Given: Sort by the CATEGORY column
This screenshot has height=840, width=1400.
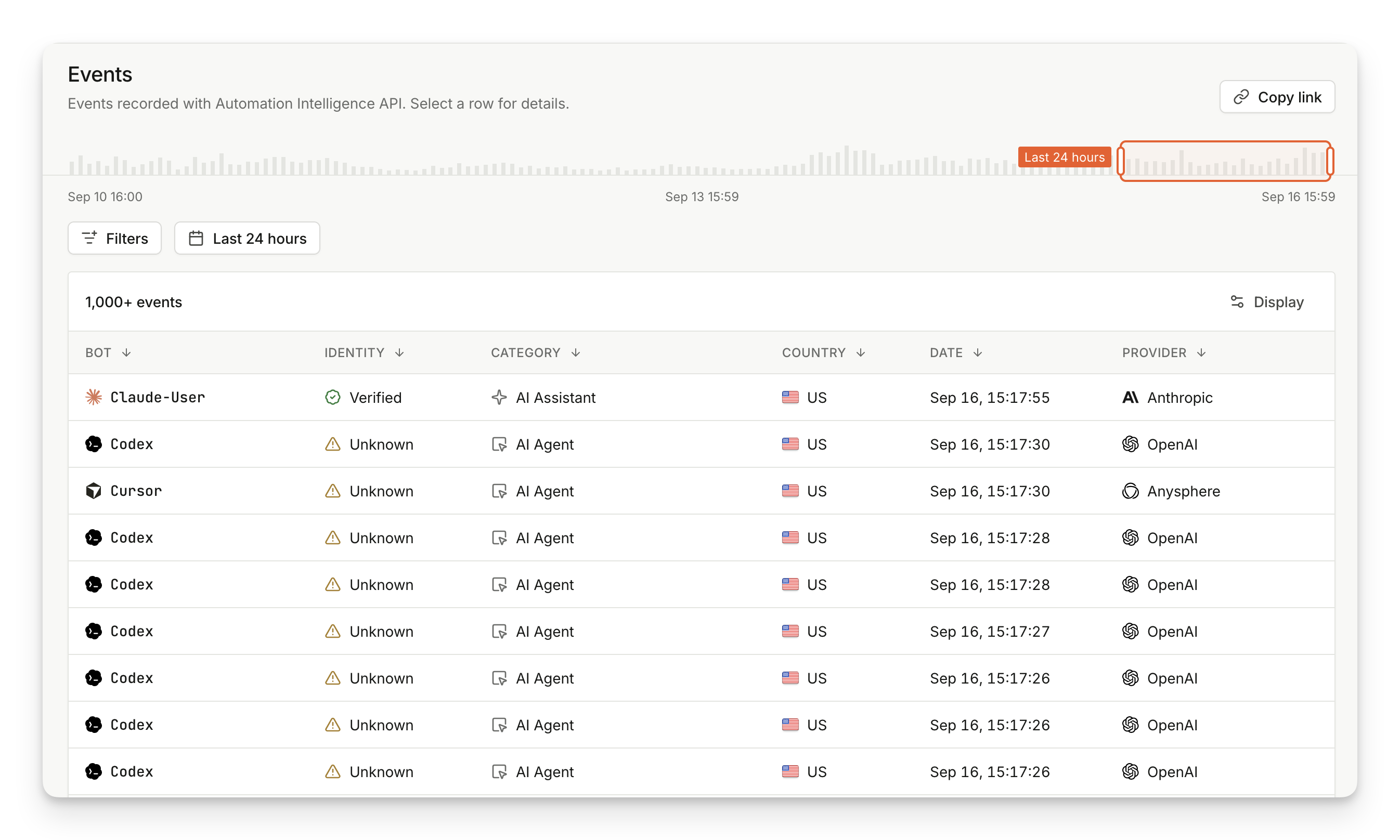Looking at the screenshot, I should (536, 352).
